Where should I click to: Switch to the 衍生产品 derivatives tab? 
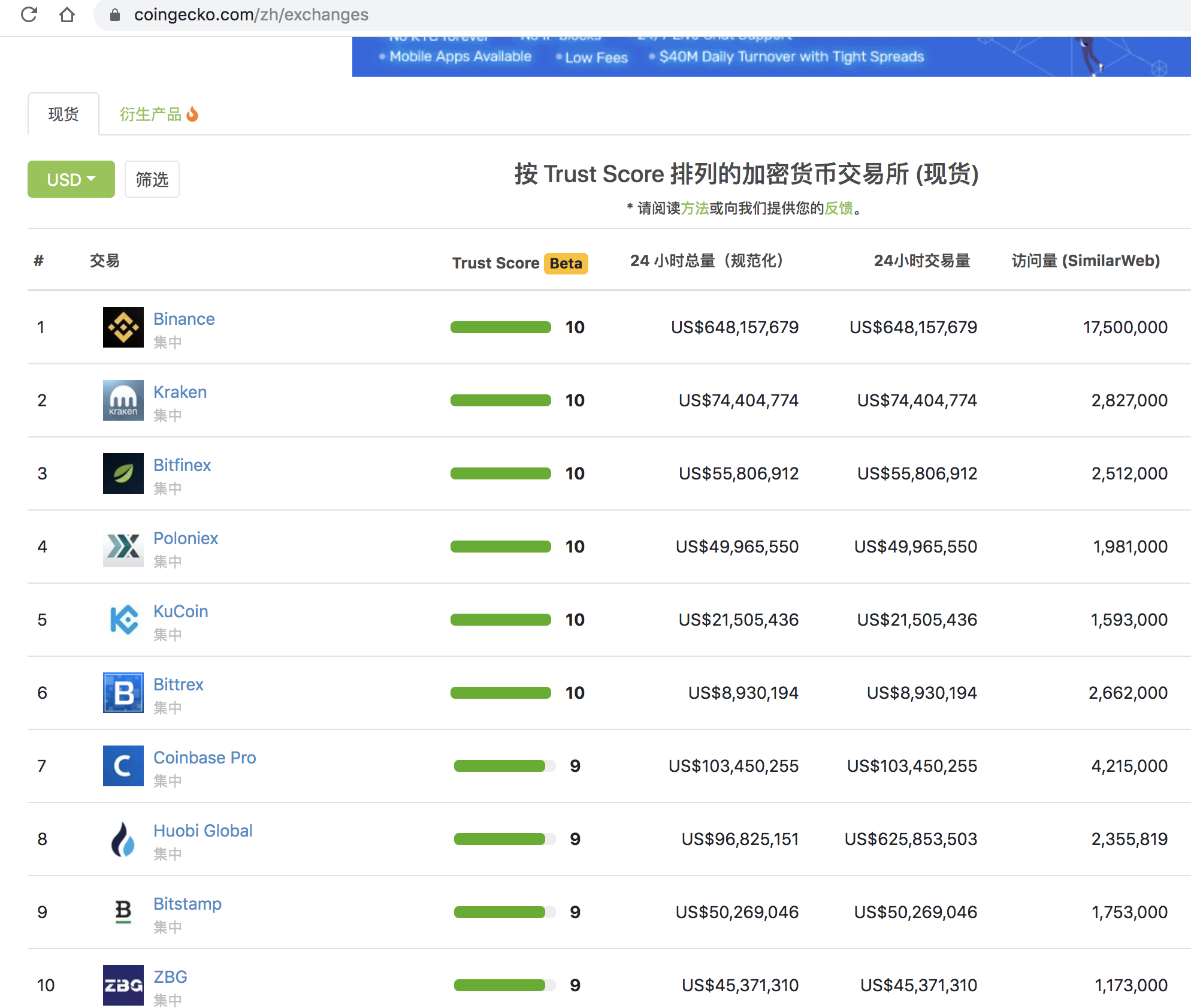pyautogui.click(x=159, y=114)
